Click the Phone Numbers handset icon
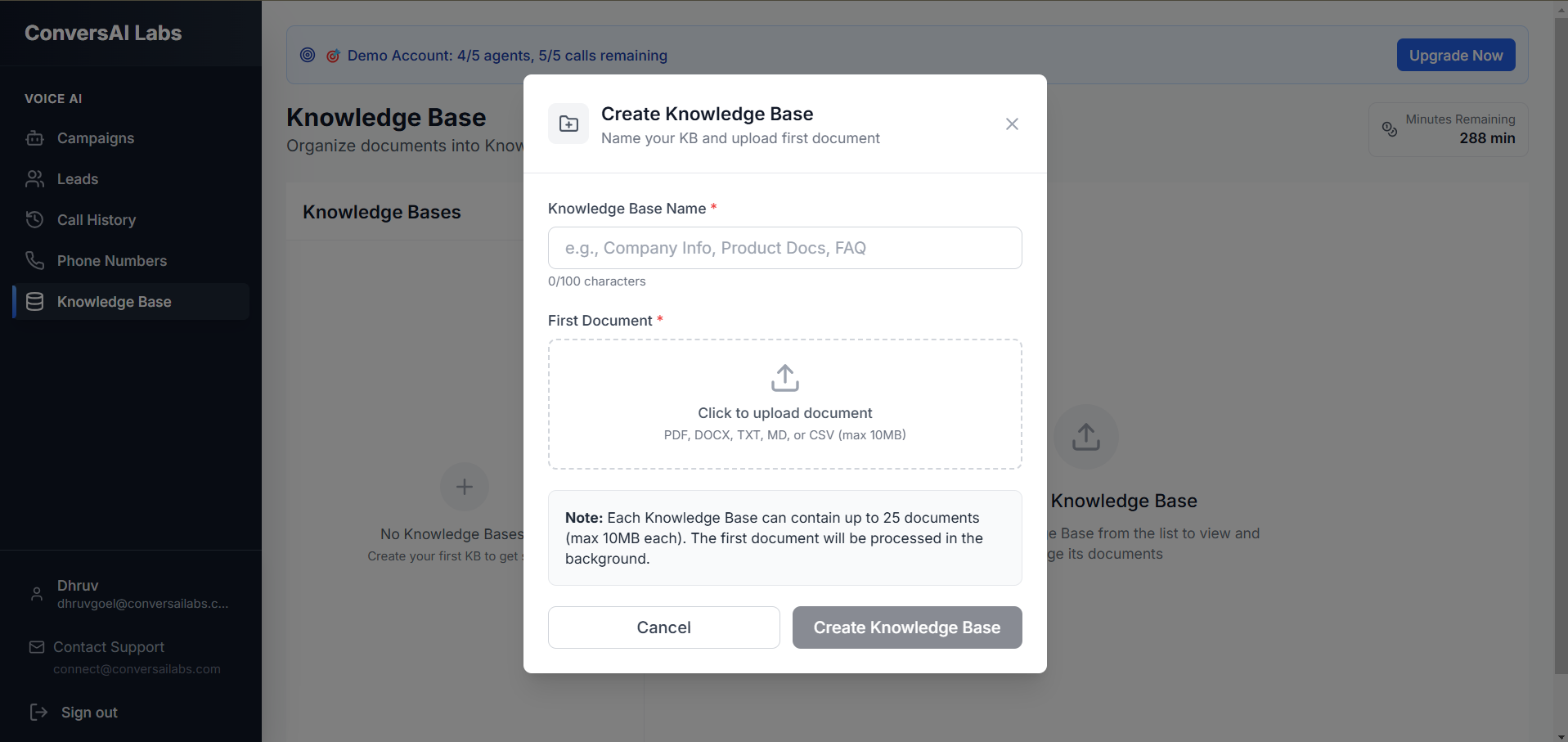Image resolution: width=1568 pixels, height=742 pixels. pos(35,261)
